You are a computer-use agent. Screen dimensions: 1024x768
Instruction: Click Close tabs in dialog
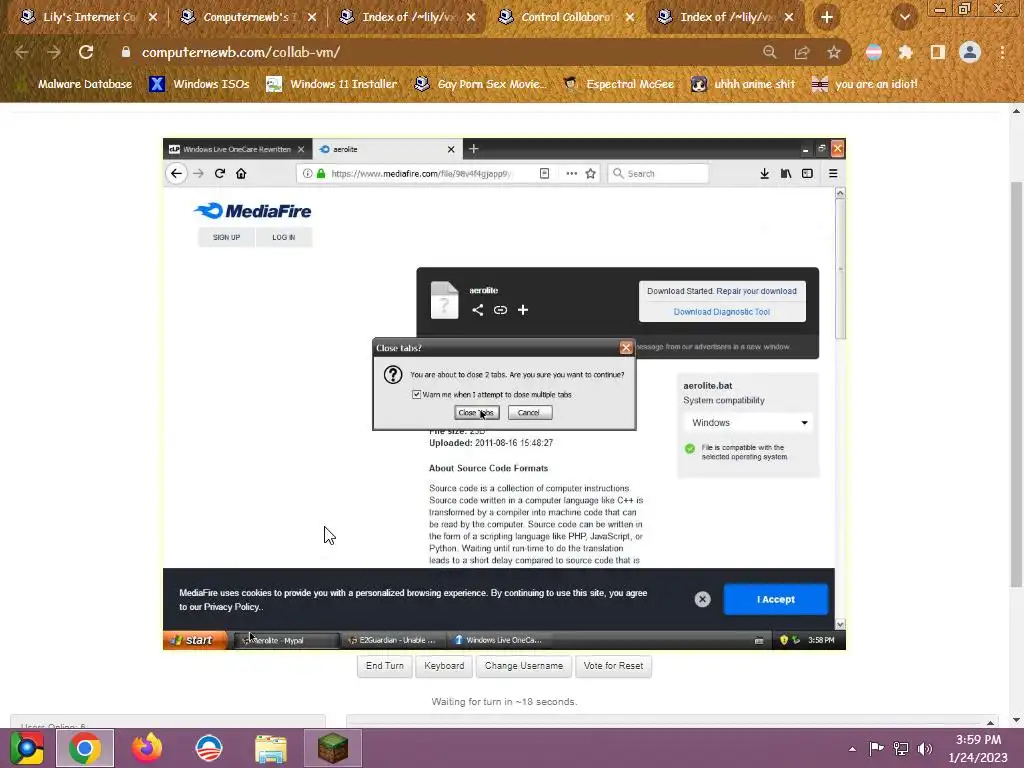[x=476, y=413]
